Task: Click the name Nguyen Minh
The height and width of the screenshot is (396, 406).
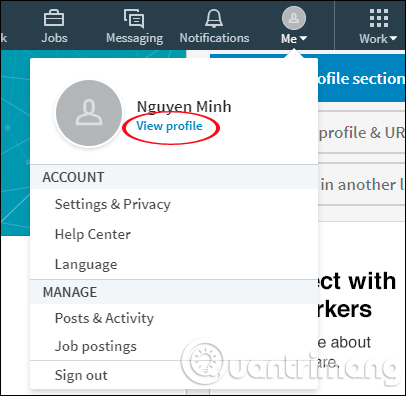Action: (x=184, y=107)
